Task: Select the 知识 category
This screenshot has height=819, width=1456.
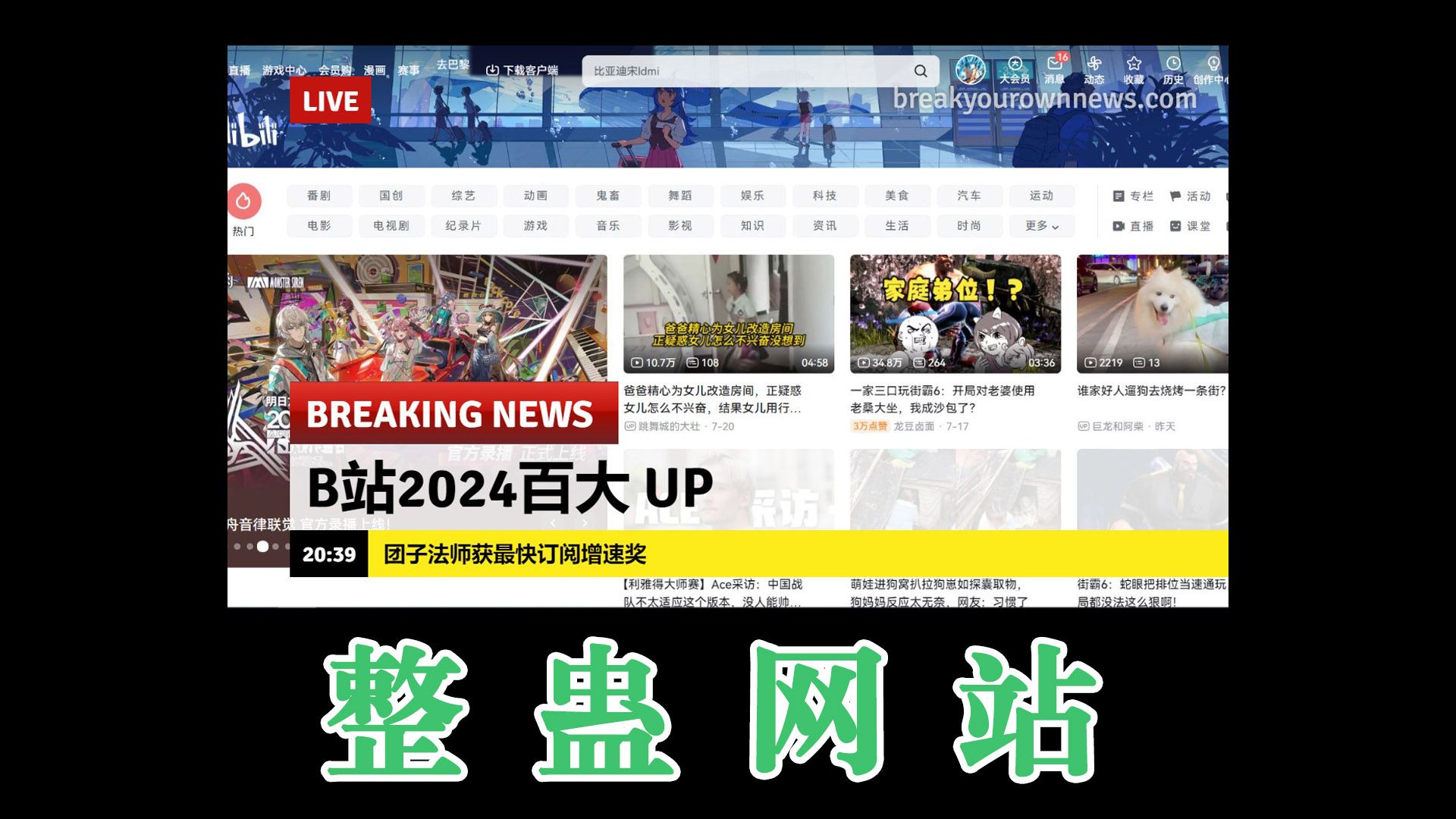Action: (x=752, y=226)
